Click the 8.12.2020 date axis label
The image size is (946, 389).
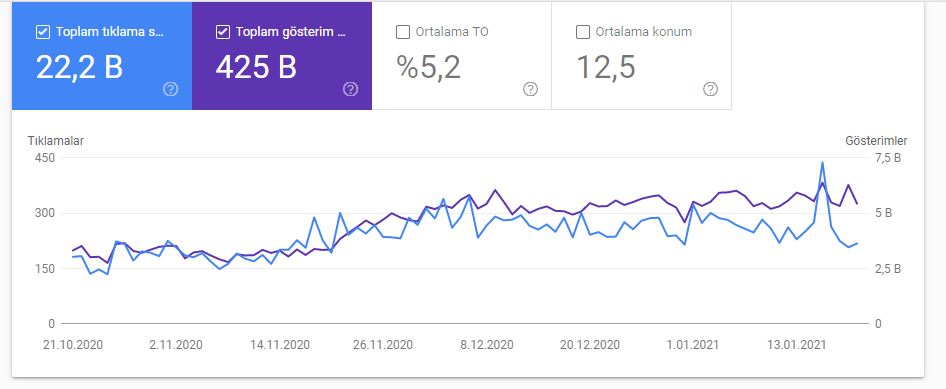(x=487, y=346)
